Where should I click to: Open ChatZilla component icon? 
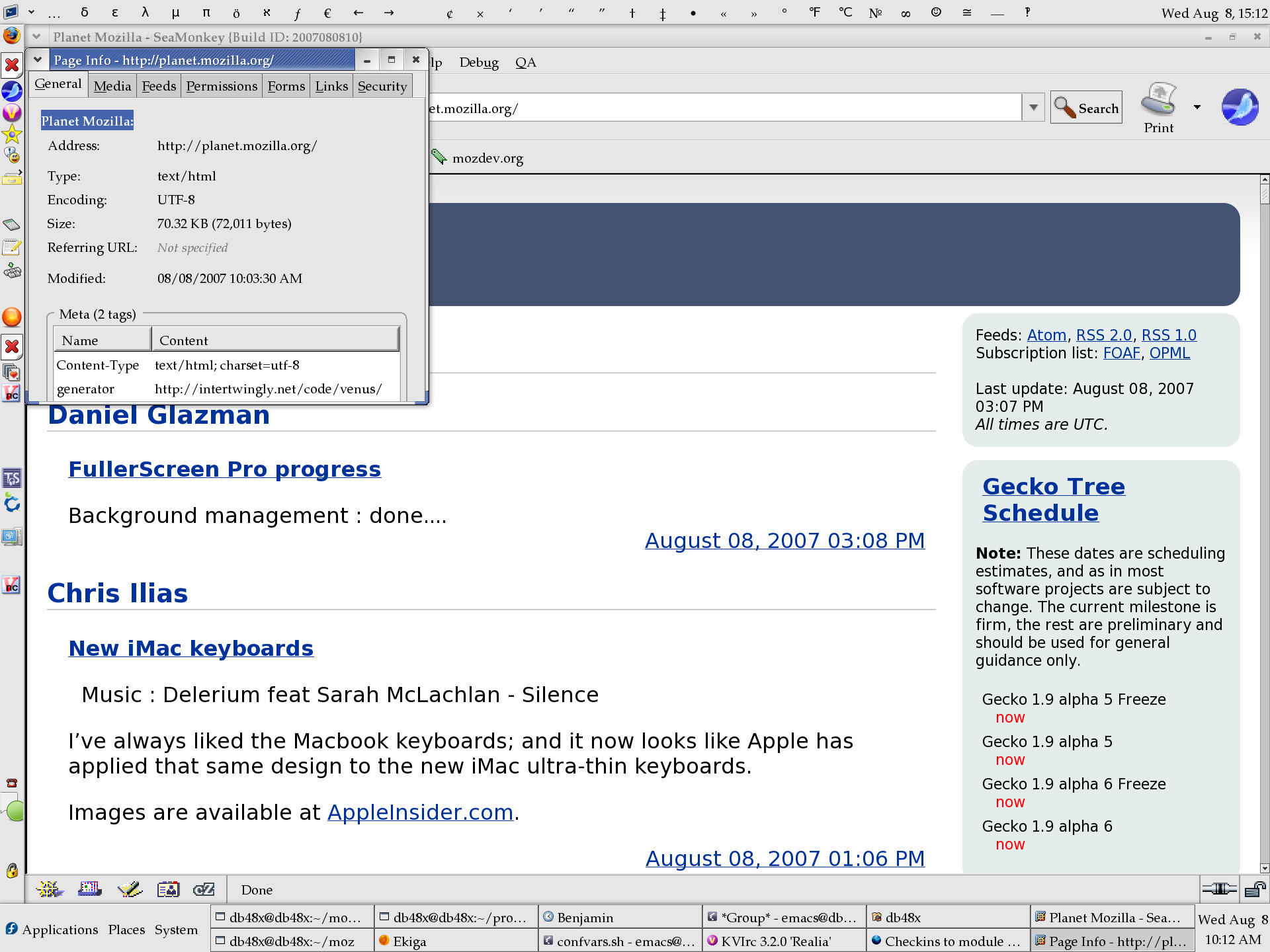[x=204, y=890]
